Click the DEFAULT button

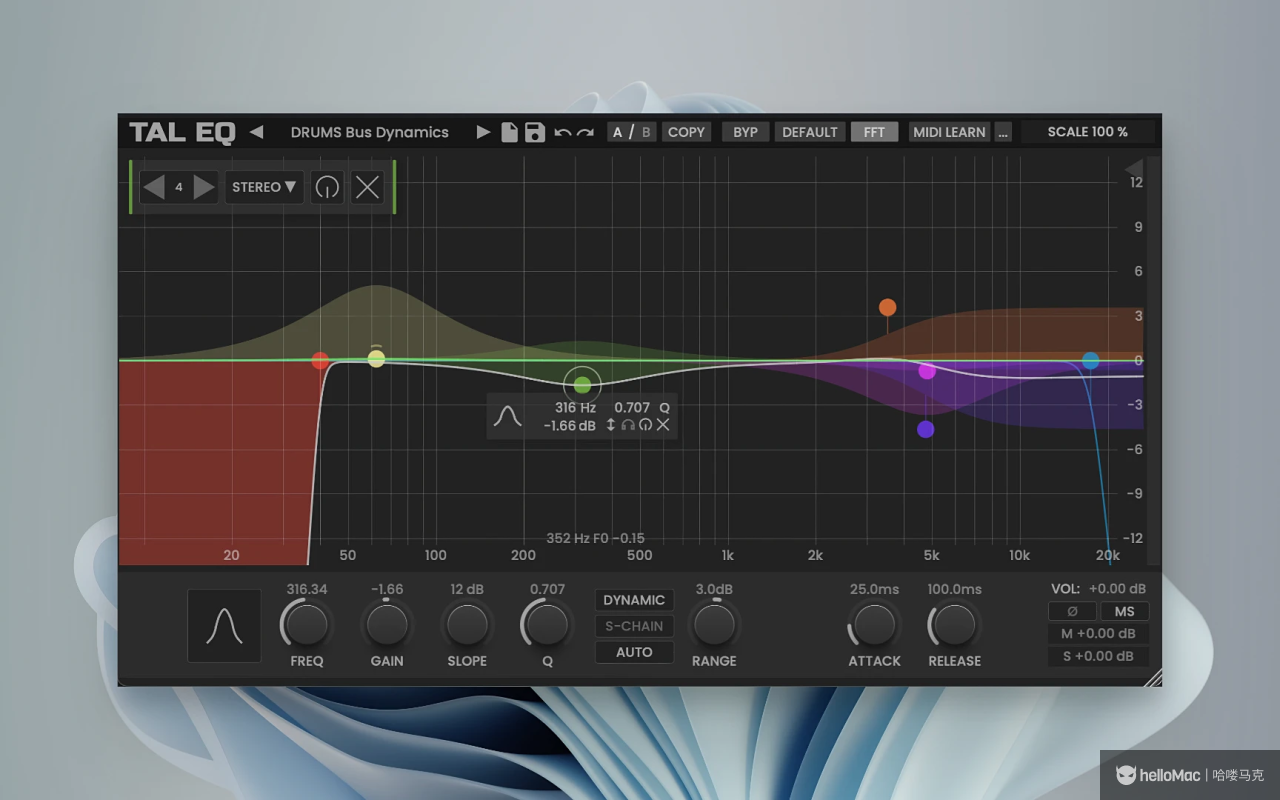point(810,132)
